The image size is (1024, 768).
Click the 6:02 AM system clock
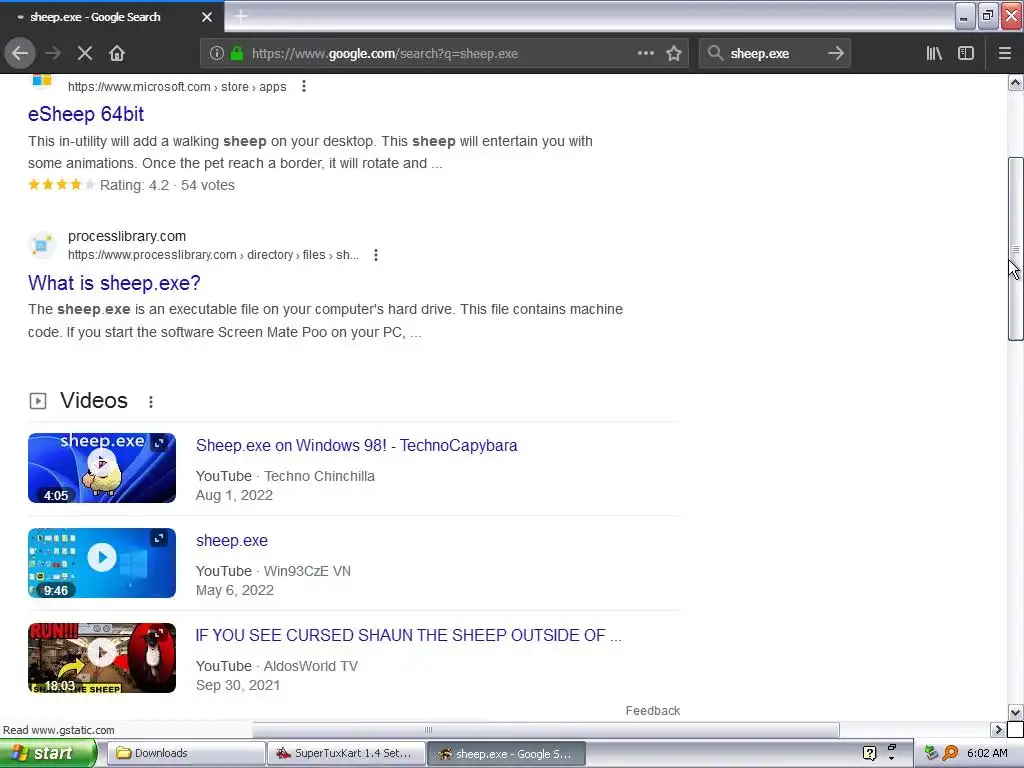pos(987,754)
